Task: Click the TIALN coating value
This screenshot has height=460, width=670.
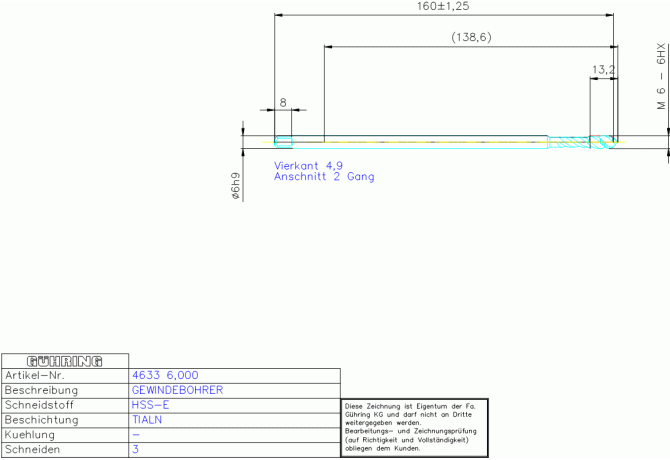Action: tap(148, 420)
